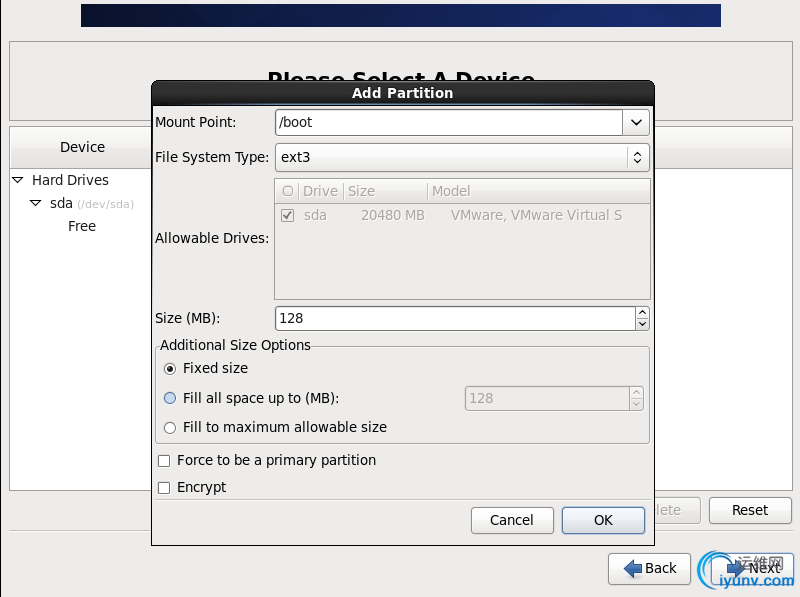Screen dimensions: 800x597
Task: Collapse the Hard Drives tree node
Action: coord(18,181)
